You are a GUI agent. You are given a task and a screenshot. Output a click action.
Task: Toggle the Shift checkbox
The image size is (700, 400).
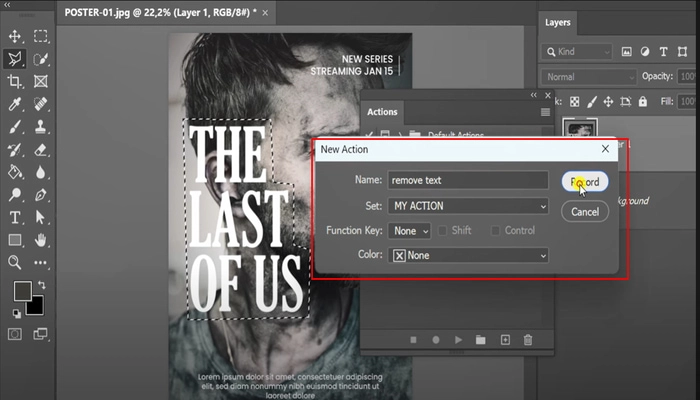442,230
